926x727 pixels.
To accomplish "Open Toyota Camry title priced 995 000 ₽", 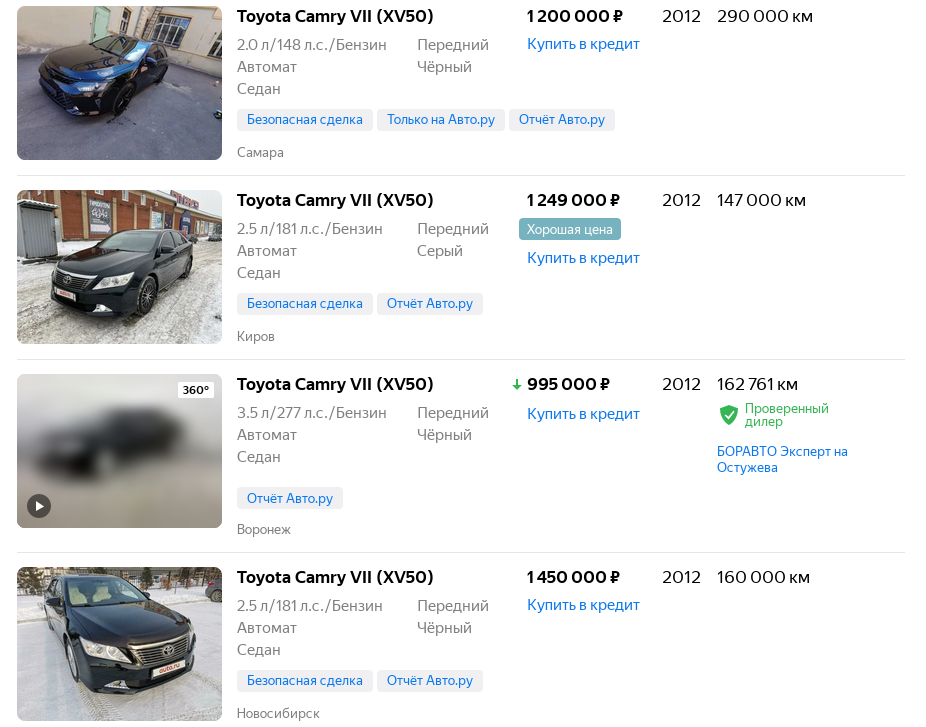I will (335, 384).
